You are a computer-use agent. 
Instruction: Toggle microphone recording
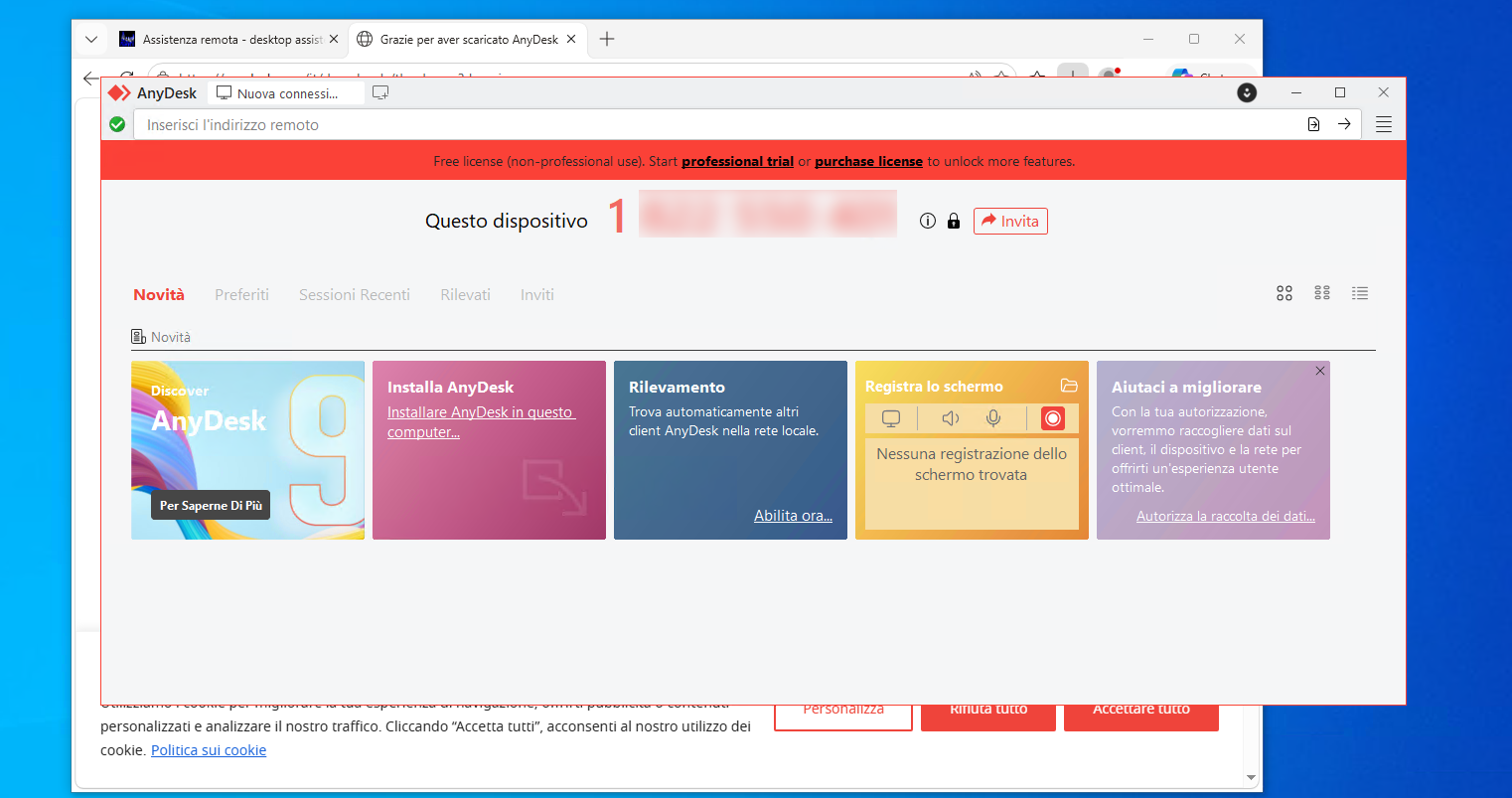pyautogui.click(x=993, y=418)
